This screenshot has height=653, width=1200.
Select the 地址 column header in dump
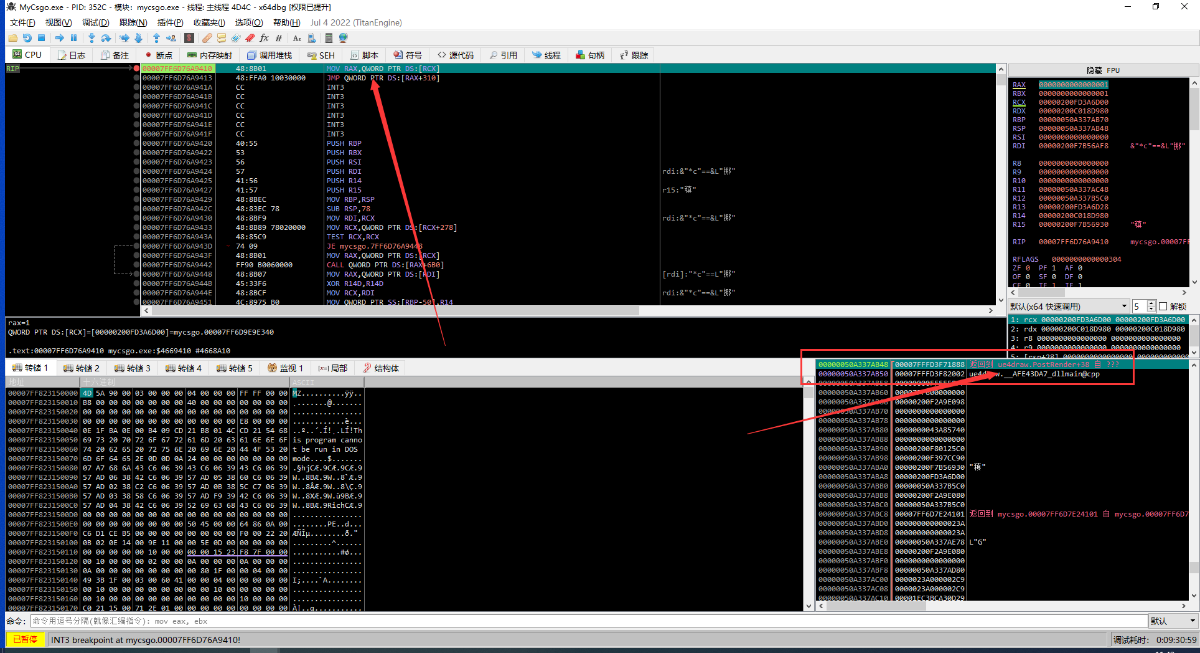coord(40,382)
